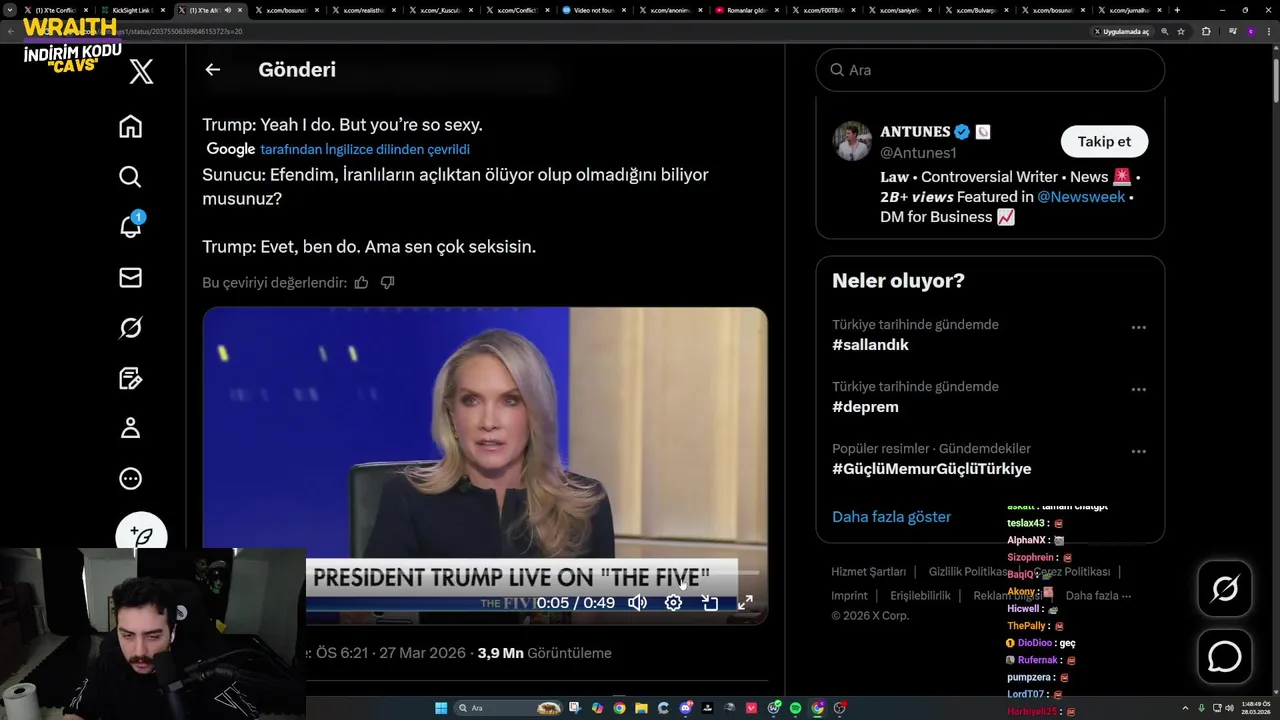Open more options for #sallandık trend
The height and width of the screenshot is (720, 1280).
[1138, 328]
